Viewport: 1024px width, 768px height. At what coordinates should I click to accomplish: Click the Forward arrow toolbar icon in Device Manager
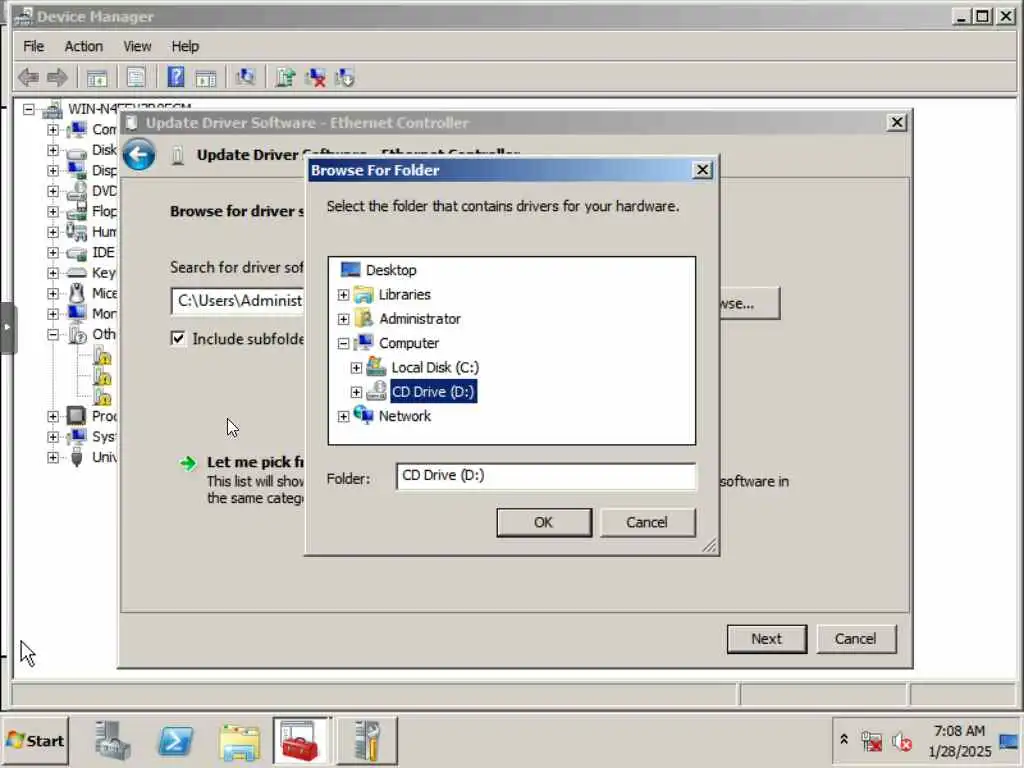57,78
